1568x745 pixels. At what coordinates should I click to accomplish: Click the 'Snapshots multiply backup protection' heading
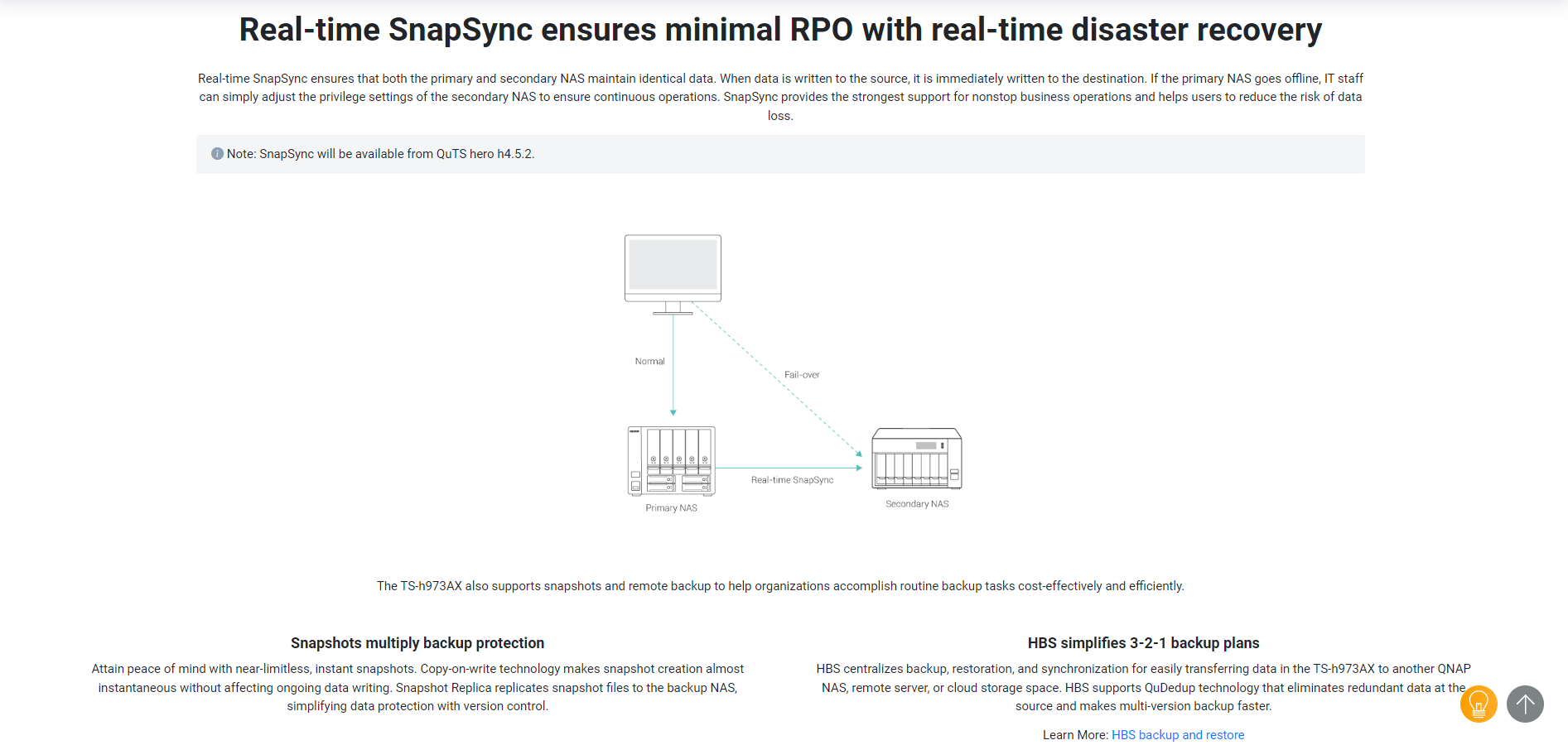[x=417, y=643]
